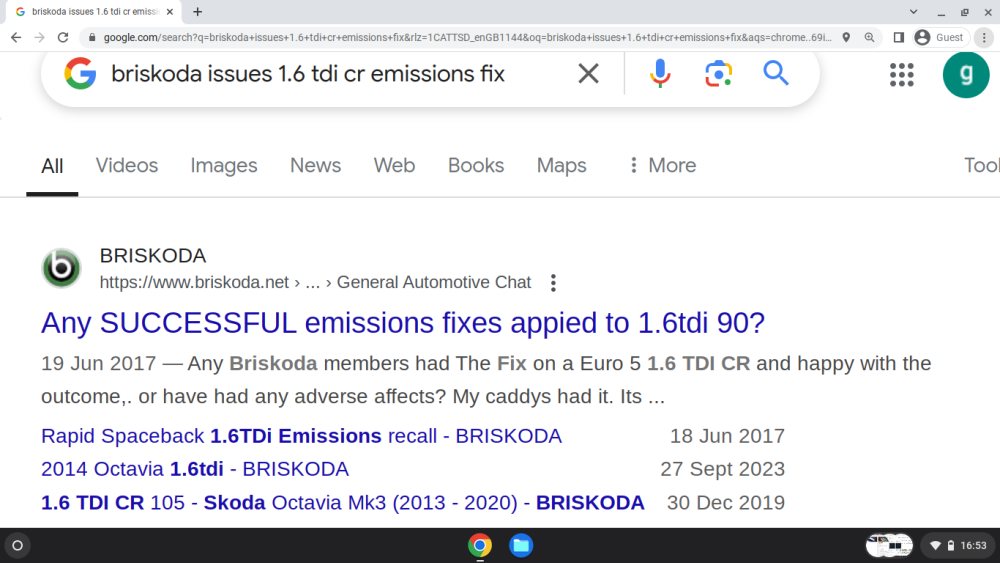1000x563 pixels.
Task: Open Google Lens image search icon
Action: tap(718, 74)
